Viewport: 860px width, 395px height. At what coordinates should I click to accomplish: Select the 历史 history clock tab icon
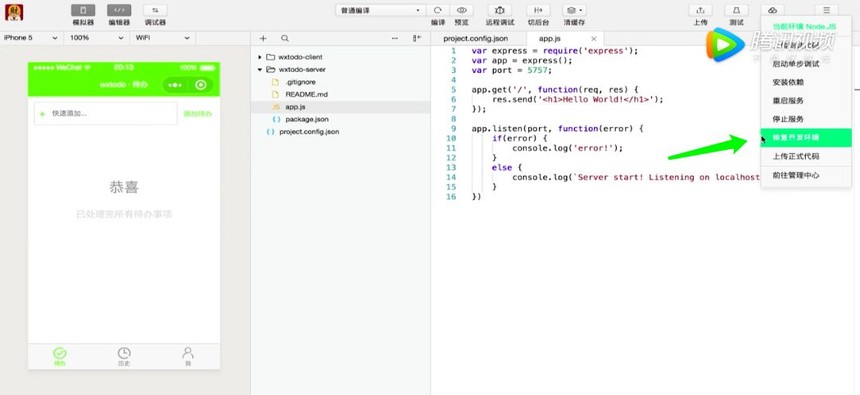click(x=124, y=356)
